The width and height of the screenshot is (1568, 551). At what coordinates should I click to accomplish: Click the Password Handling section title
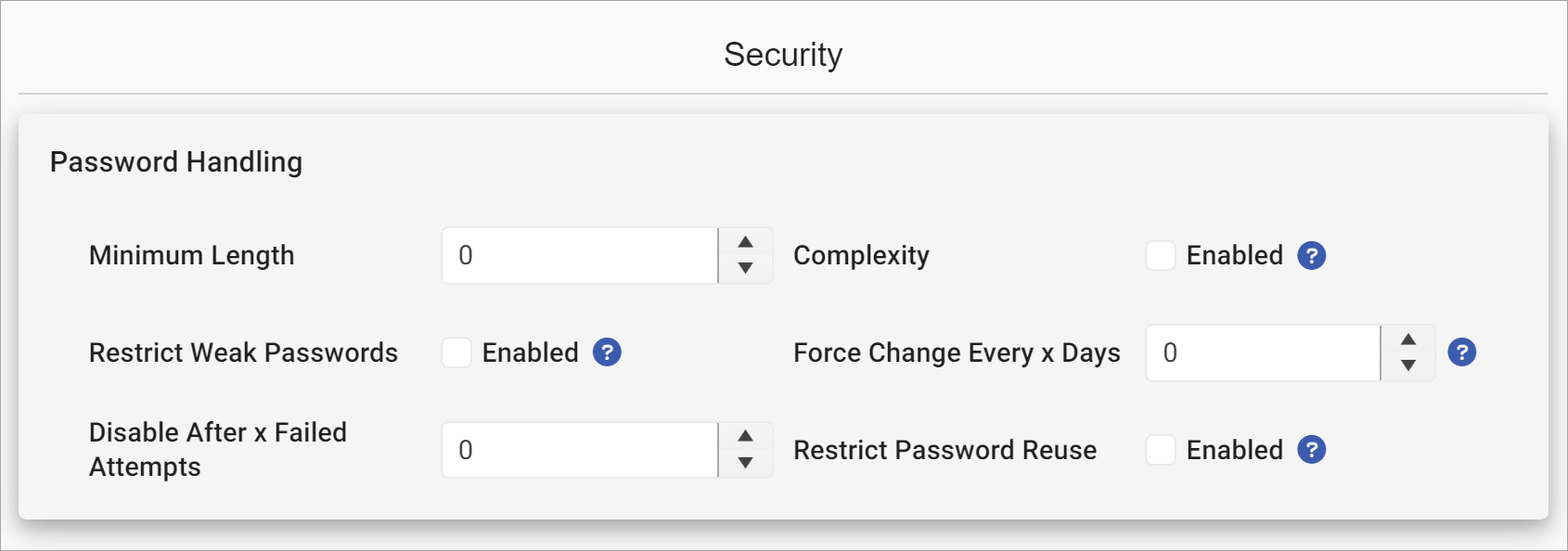(x=177, y=161)
